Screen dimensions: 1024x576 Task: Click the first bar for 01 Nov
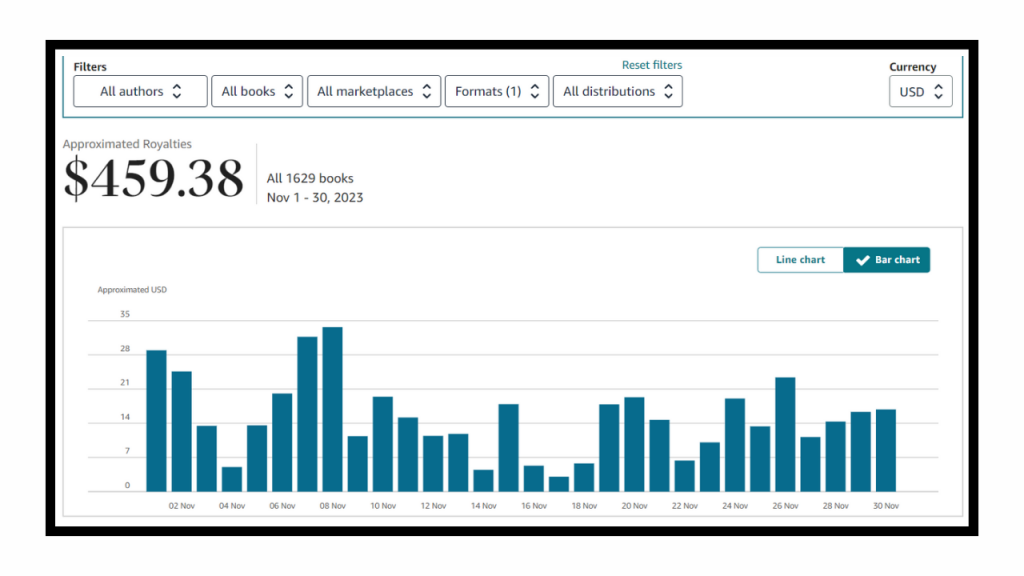(x=156, y=420)
